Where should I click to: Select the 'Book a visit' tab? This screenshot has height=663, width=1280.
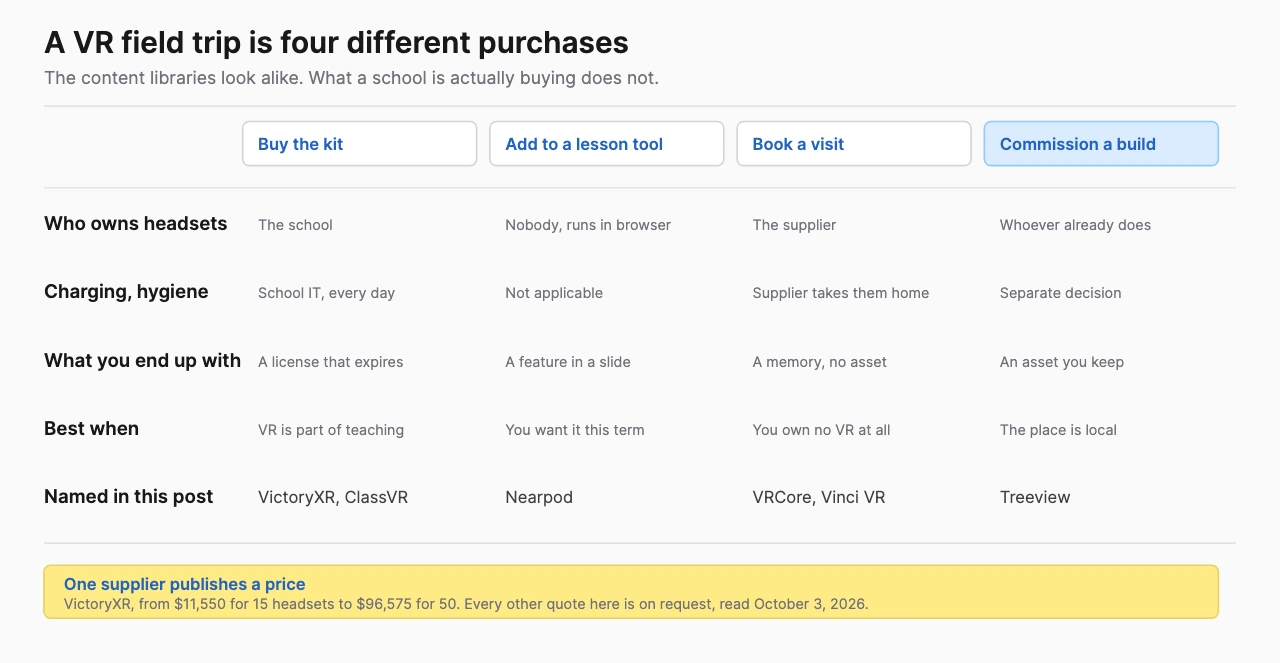coord(854,144)
